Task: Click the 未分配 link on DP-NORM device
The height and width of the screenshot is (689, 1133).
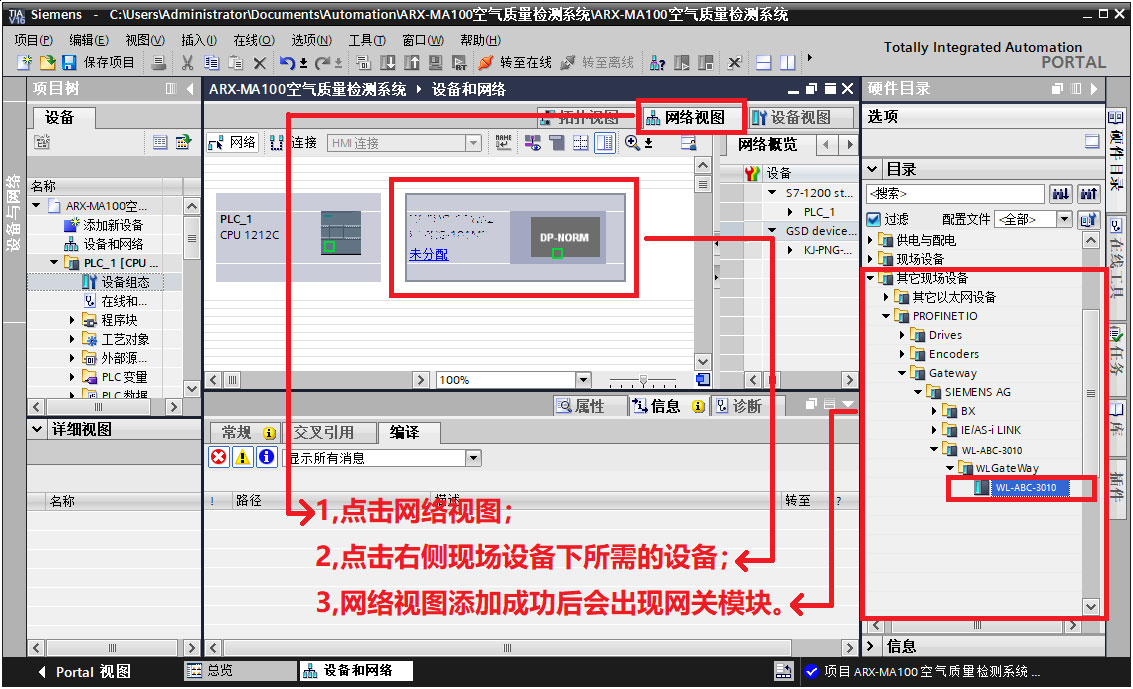Action: point(428,254)
